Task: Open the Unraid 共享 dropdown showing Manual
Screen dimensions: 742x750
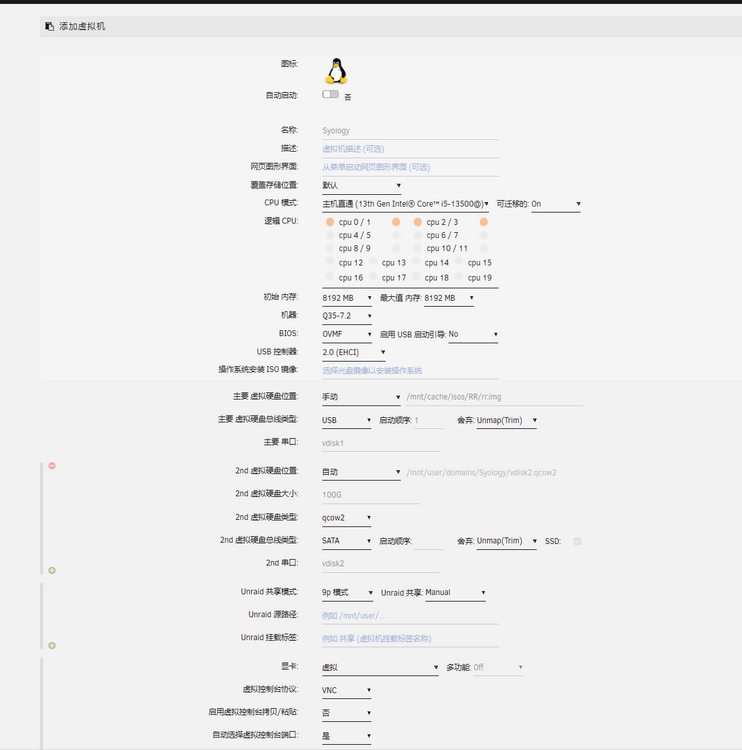Action: click(455, 593)
